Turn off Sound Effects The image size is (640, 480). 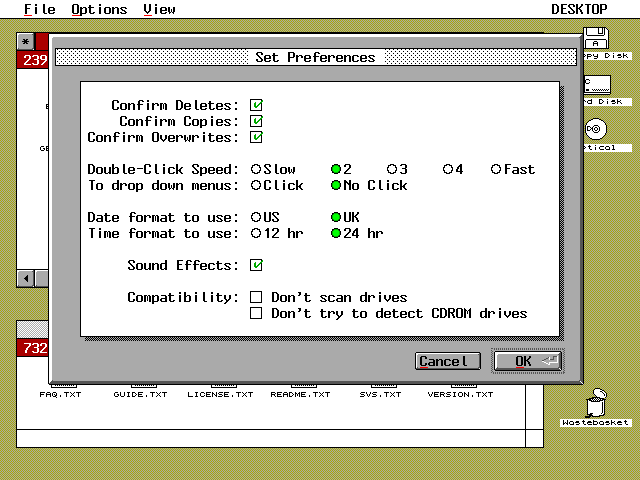click(257, 265)
